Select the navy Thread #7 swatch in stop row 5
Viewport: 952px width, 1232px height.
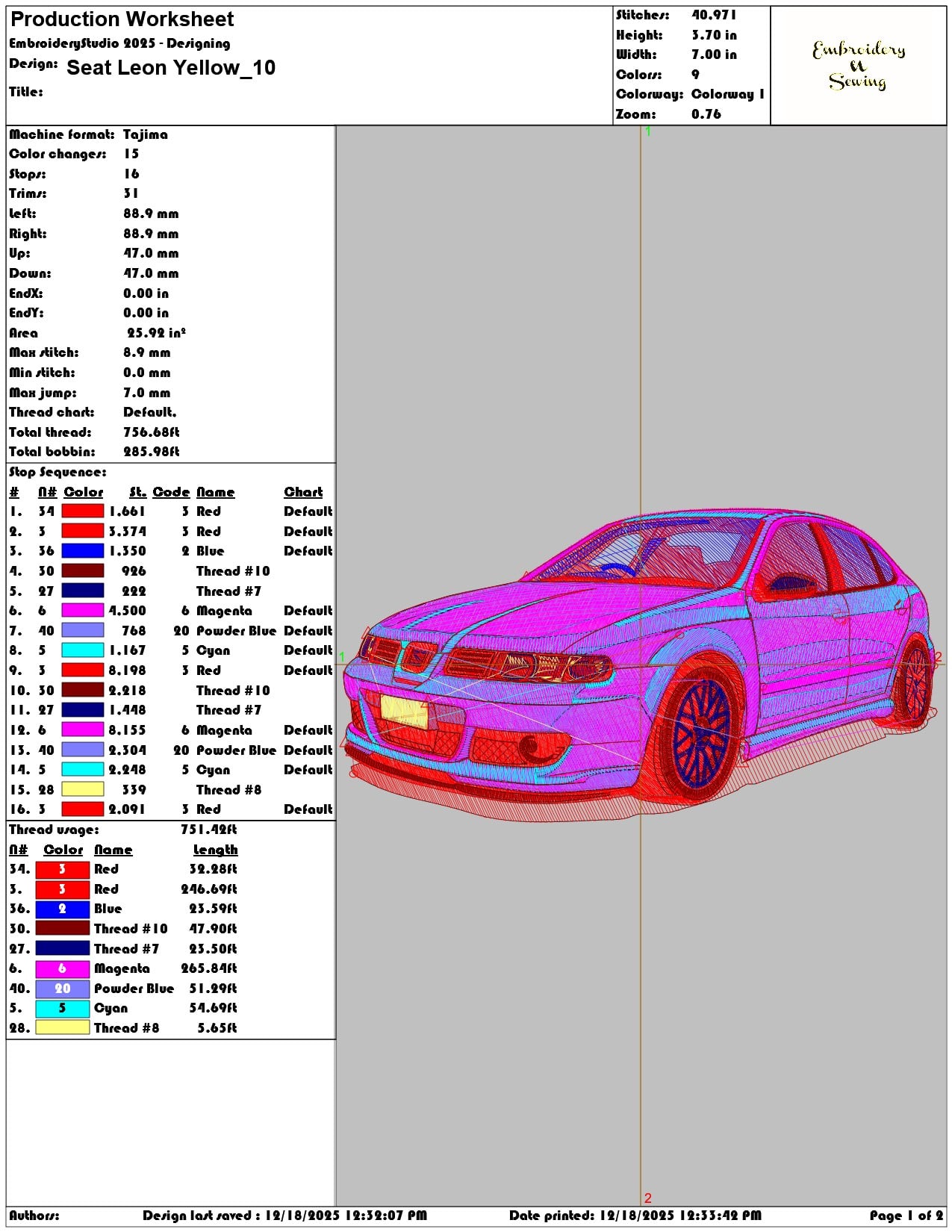pyautogui.click(x=82, y=591)
